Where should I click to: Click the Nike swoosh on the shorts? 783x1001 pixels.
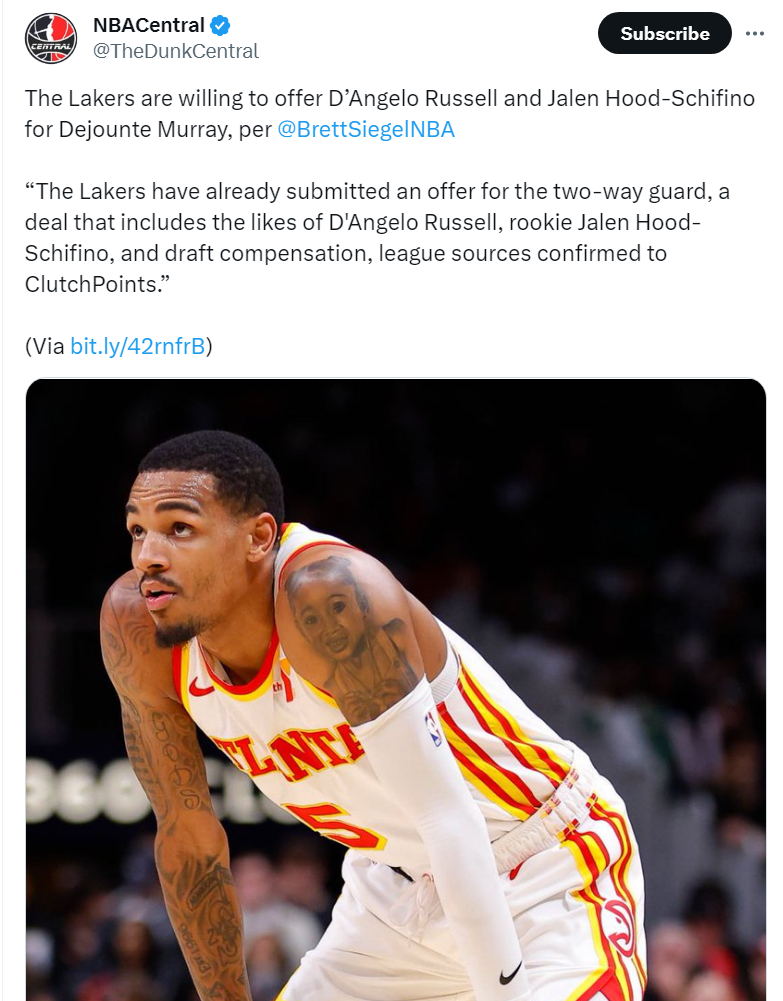pyautogui.click(x=509, y=973)
